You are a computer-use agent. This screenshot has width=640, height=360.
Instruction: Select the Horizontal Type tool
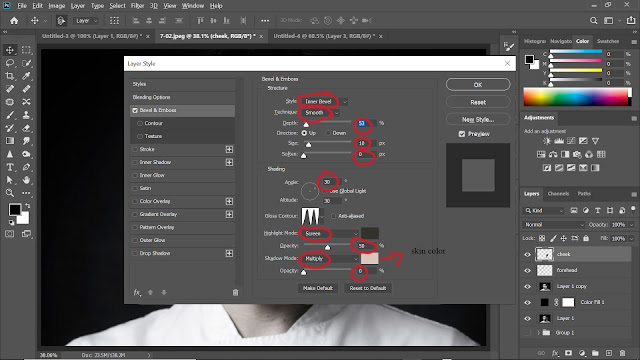pyautogui.click(x=10, y=167)
